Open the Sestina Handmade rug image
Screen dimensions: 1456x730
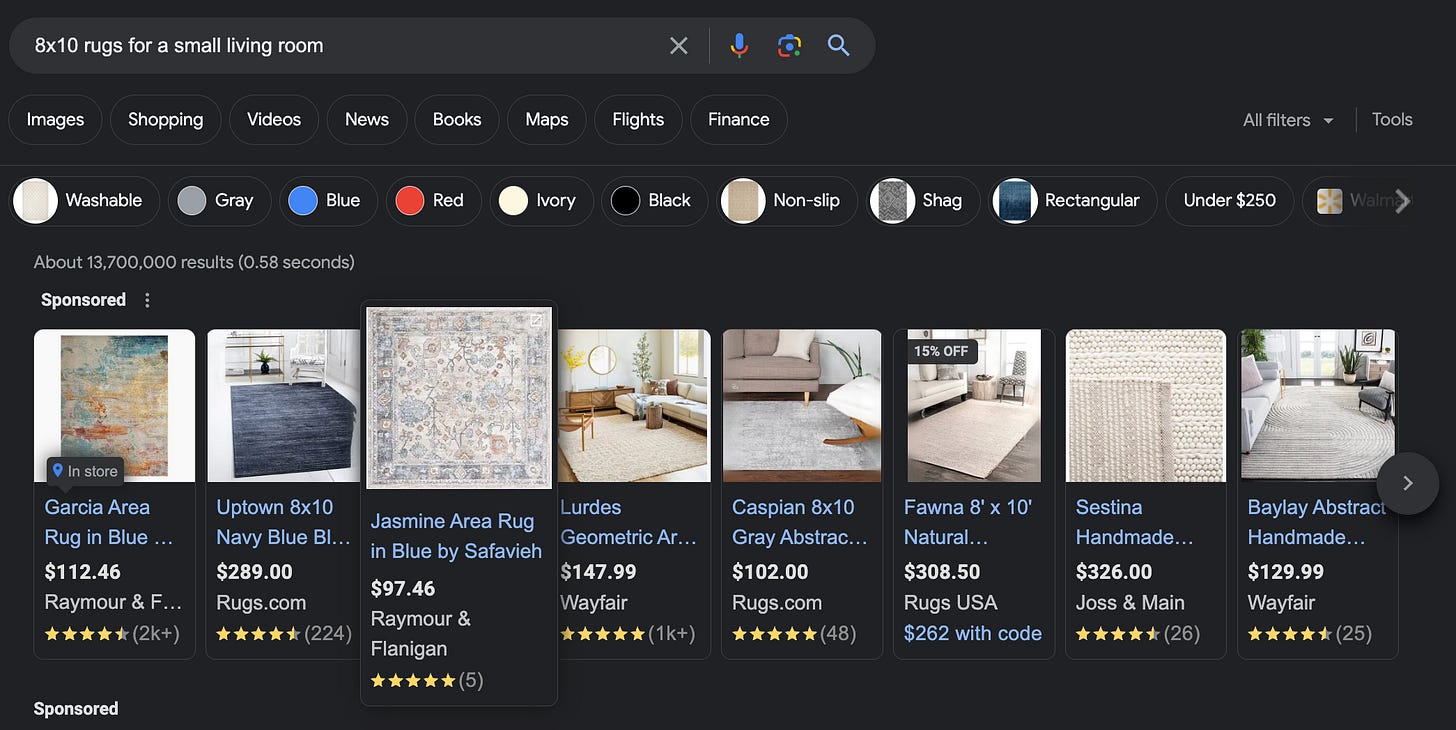coord(1146,405)
